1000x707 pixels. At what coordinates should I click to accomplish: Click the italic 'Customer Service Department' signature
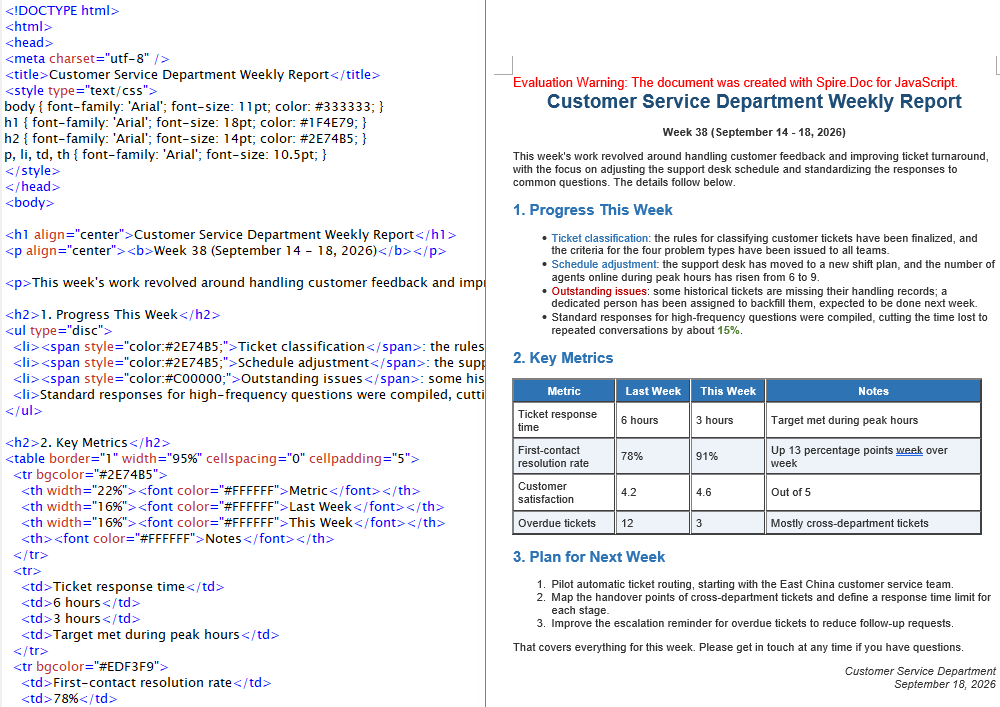point(920,671)
